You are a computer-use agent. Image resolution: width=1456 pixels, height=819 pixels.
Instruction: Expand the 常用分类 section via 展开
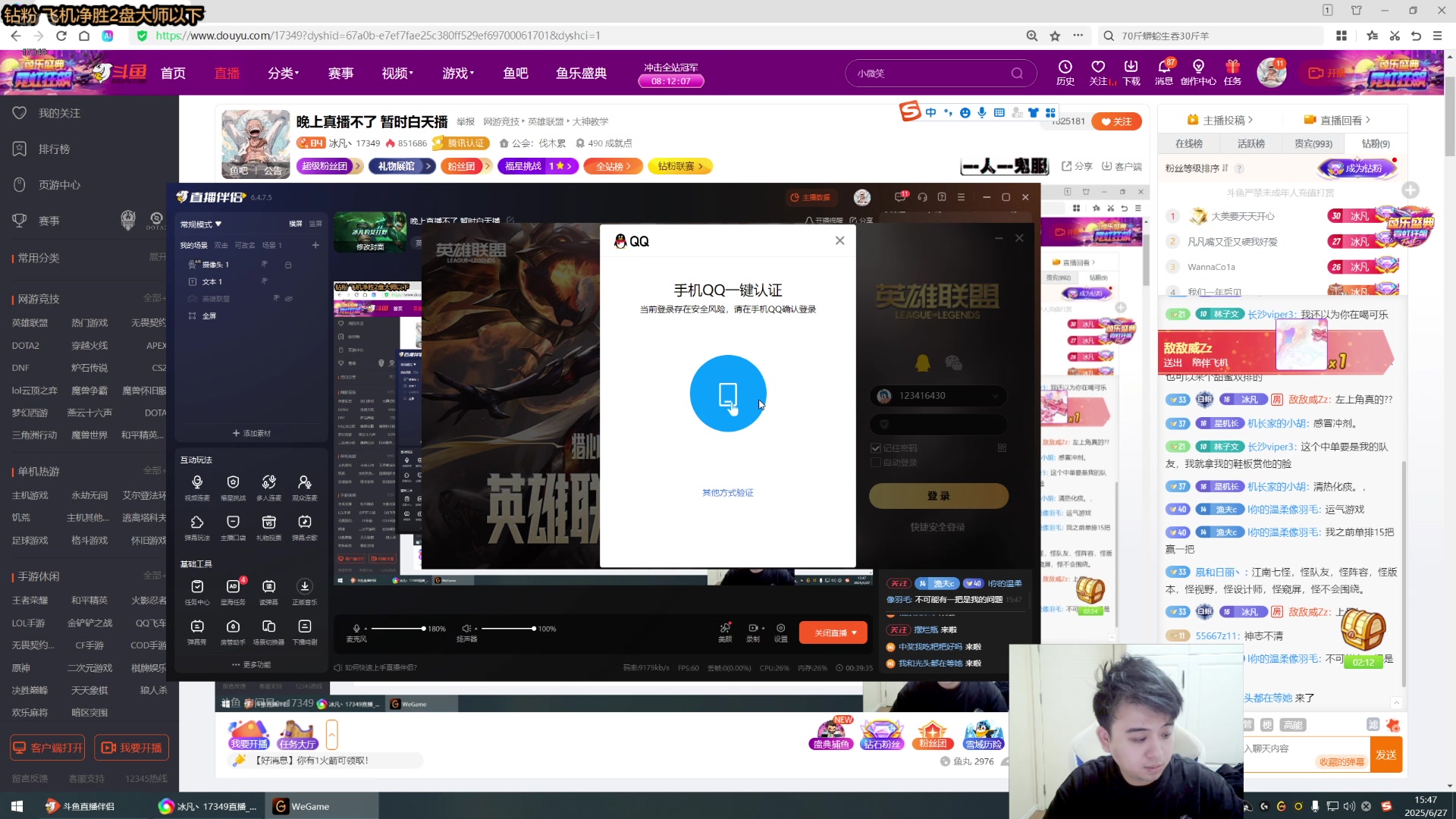(157, 257)
